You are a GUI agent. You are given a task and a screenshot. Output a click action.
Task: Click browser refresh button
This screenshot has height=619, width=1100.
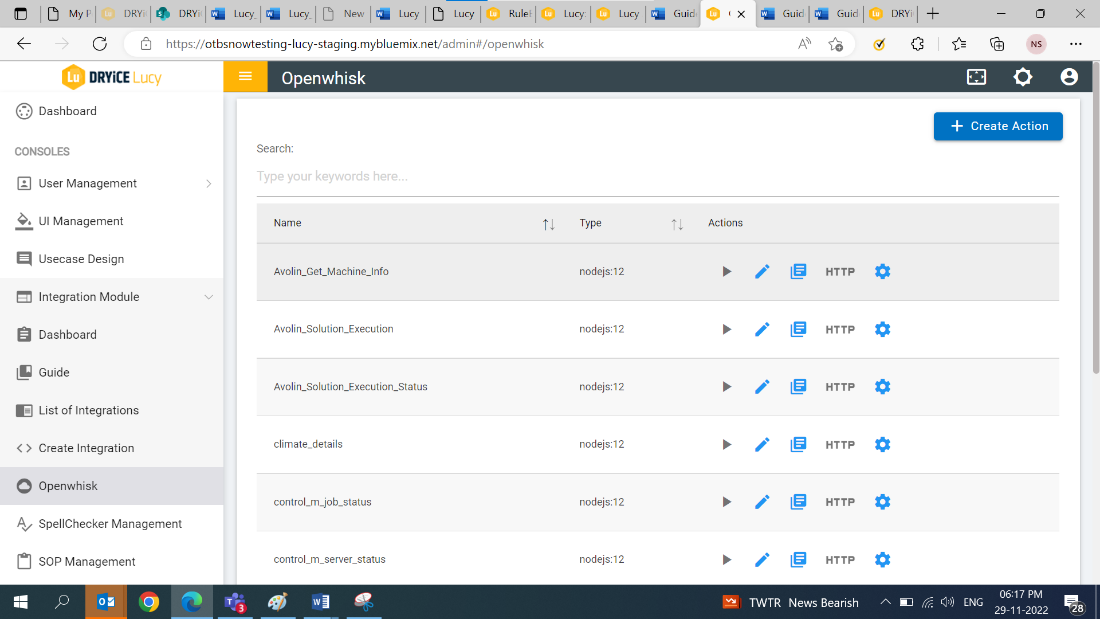[100, 44]
